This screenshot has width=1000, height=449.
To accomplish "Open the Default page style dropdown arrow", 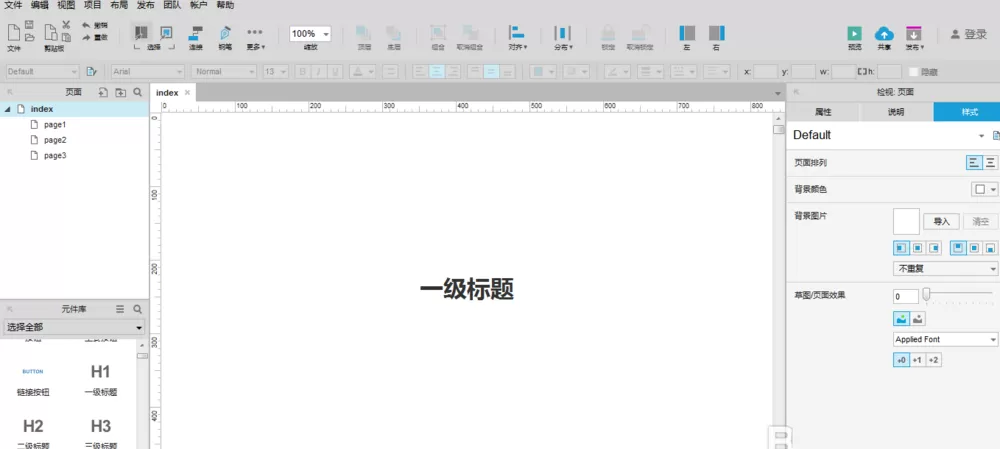I will pyautogui.click(x=982, y=136).
